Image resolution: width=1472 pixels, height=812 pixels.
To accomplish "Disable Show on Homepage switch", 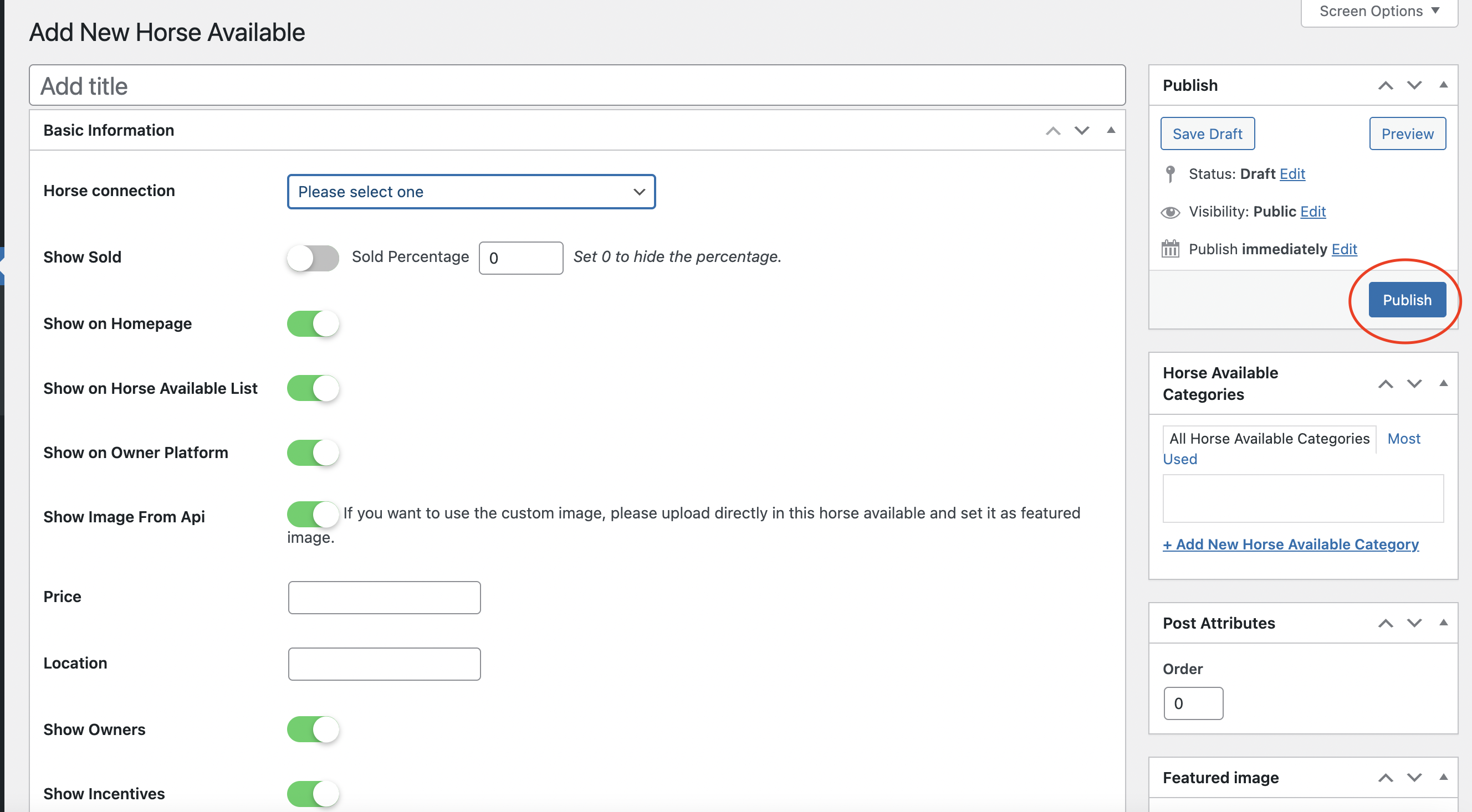I will tap(313, 324).
